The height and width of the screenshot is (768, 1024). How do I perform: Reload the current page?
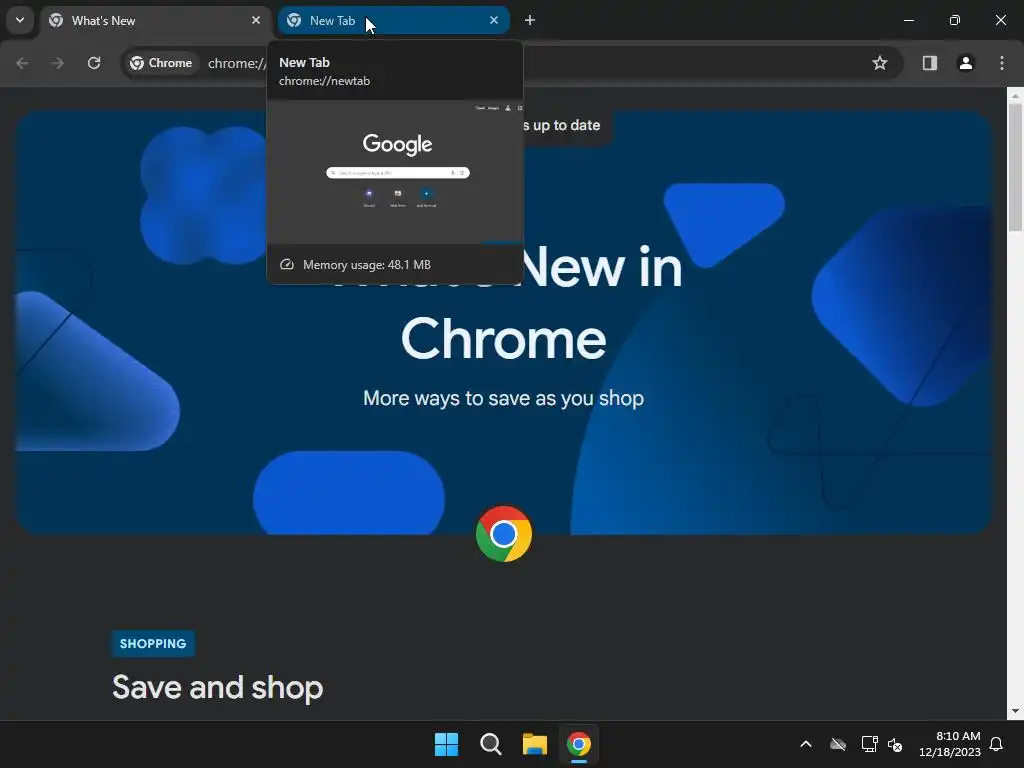click(x=94, y=63)
